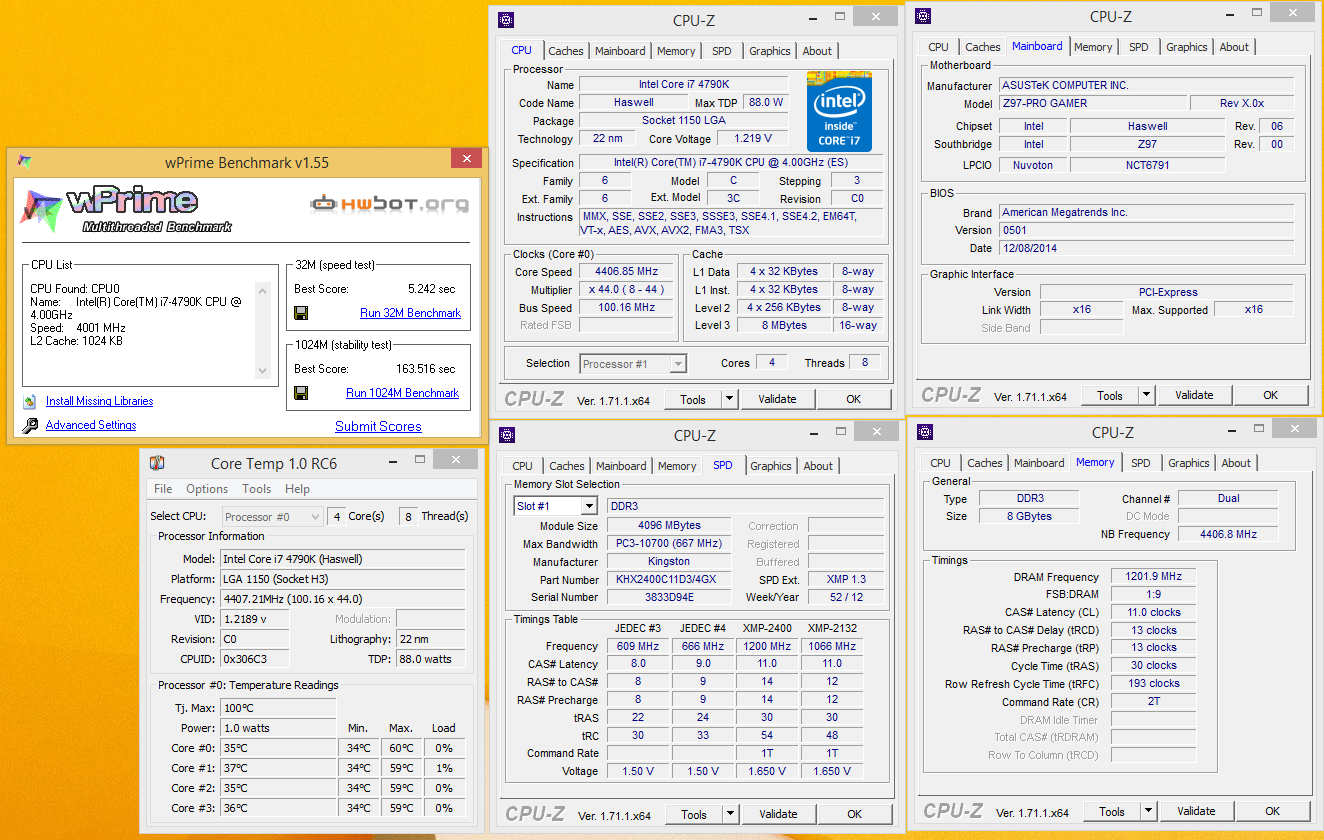Switch to About tab in the Memory window
The height and width of the screenshot is (840, 1324).
click(1236, 463)
